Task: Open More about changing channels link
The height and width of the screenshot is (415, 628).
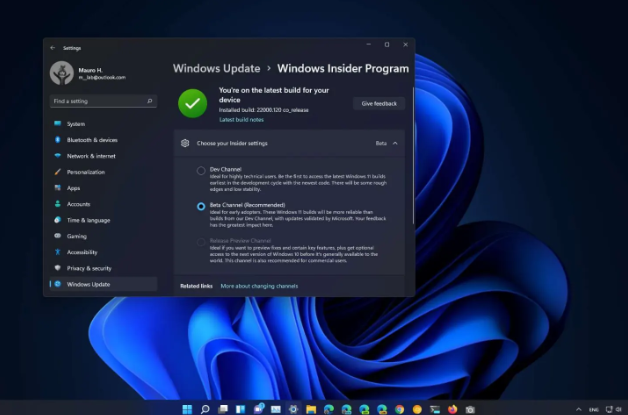Action: point(259,286)
